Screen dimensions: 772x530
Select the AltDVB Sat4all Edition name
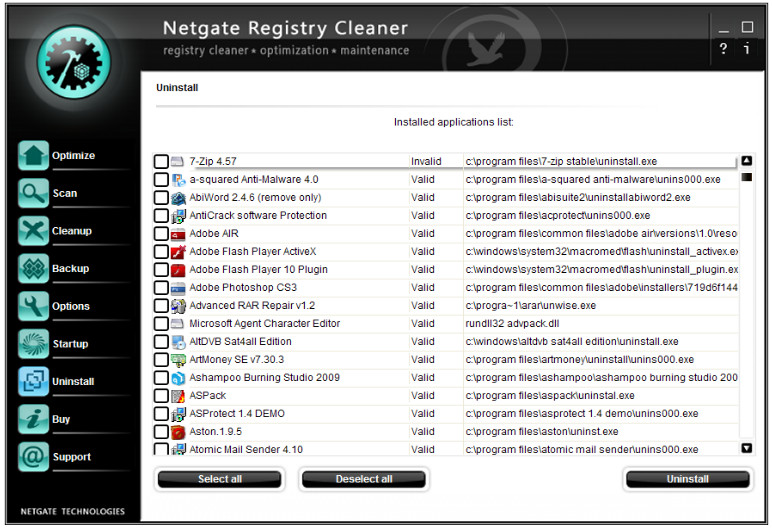click(240, 342)
